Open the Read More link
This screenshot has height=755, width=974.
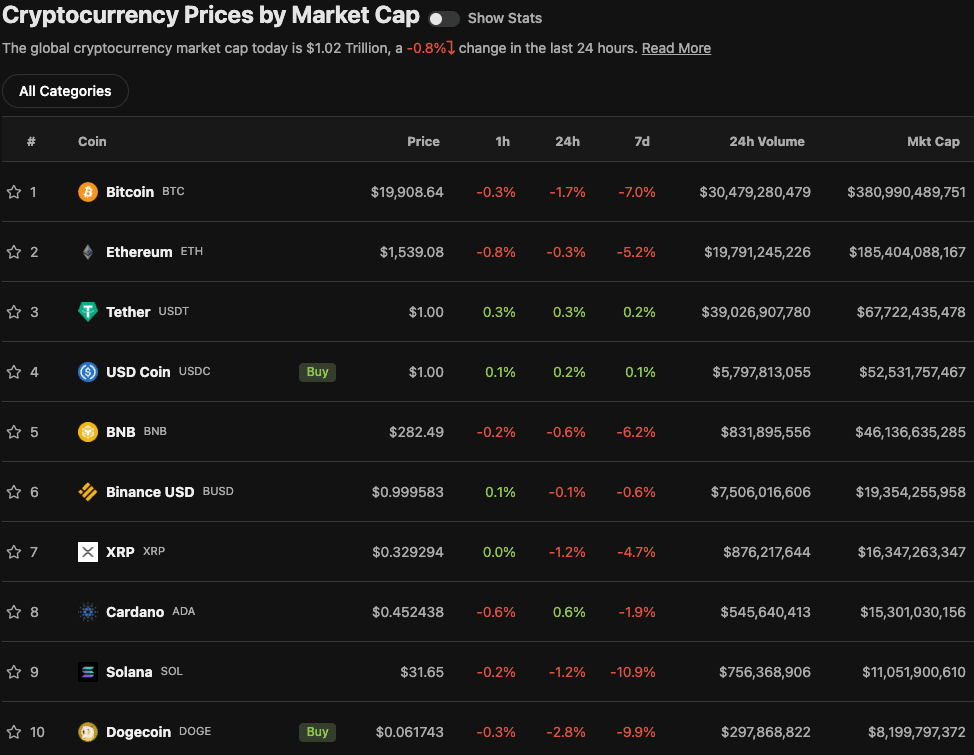(x=676, y=48)
